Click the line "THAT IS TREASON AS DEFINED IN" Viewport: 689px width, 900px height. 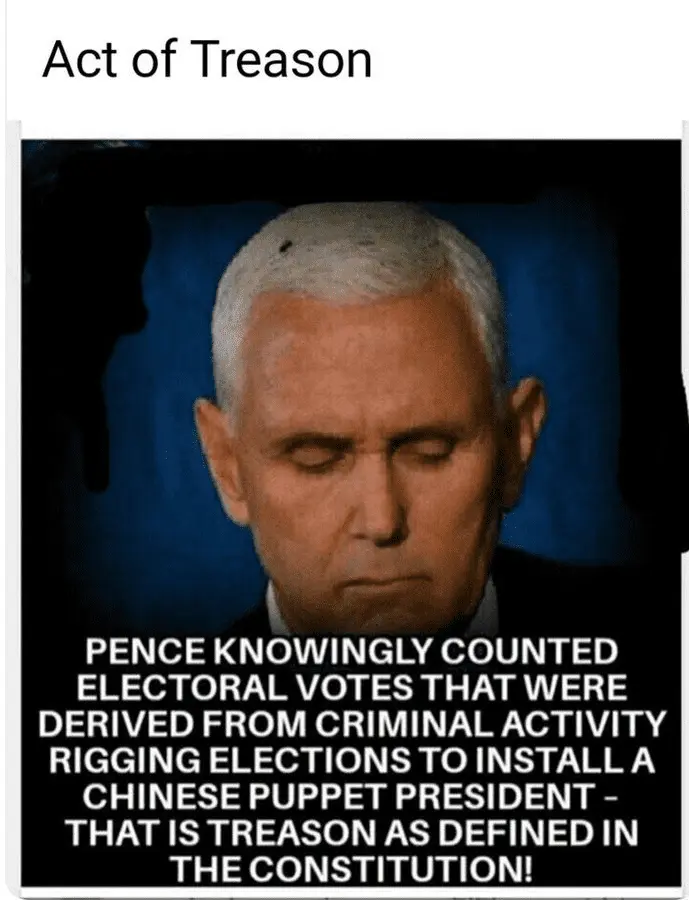point(351,832)
